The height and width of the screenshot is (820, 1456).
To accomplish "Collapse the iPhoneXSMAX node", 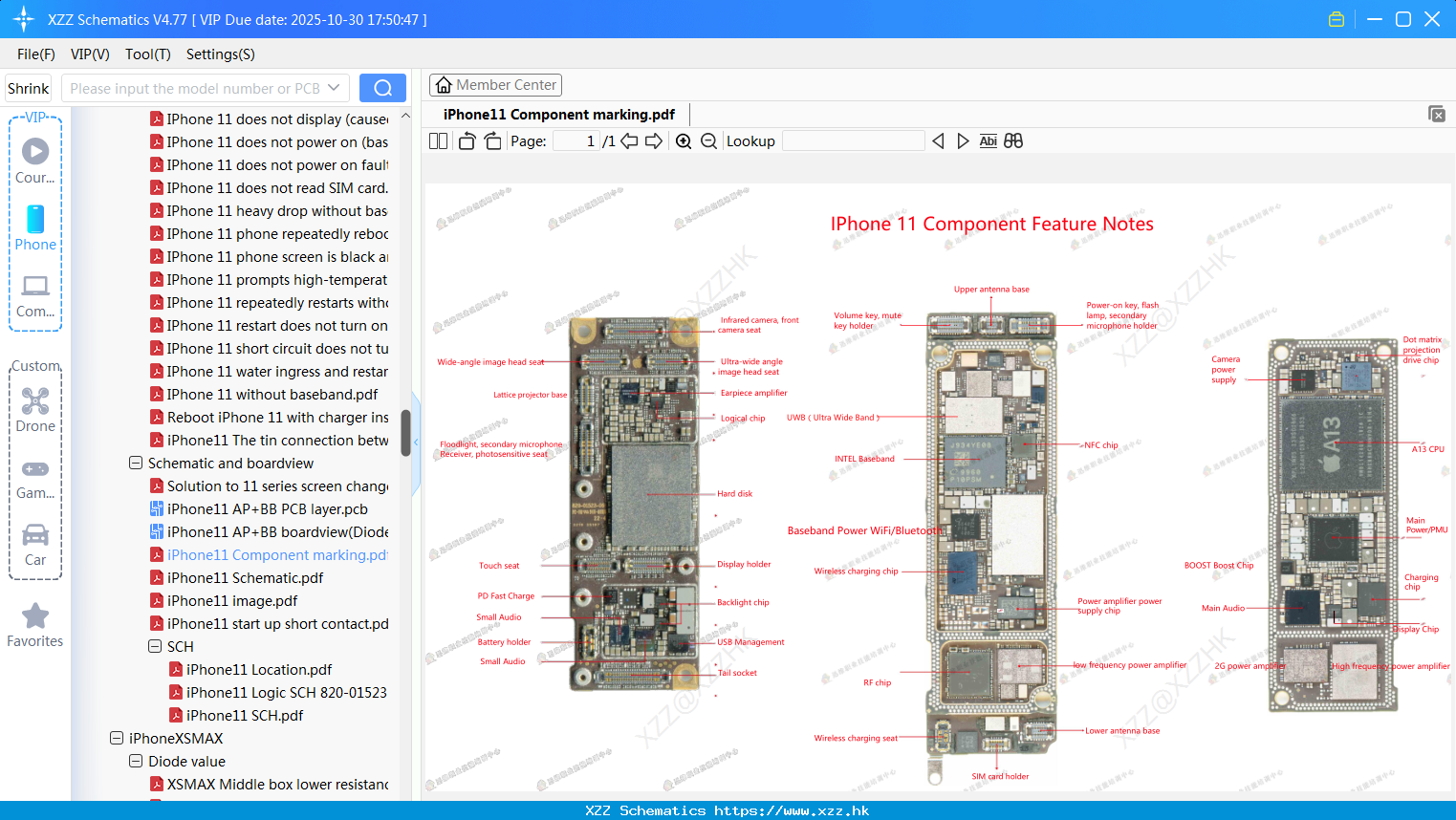I will 117,739.
